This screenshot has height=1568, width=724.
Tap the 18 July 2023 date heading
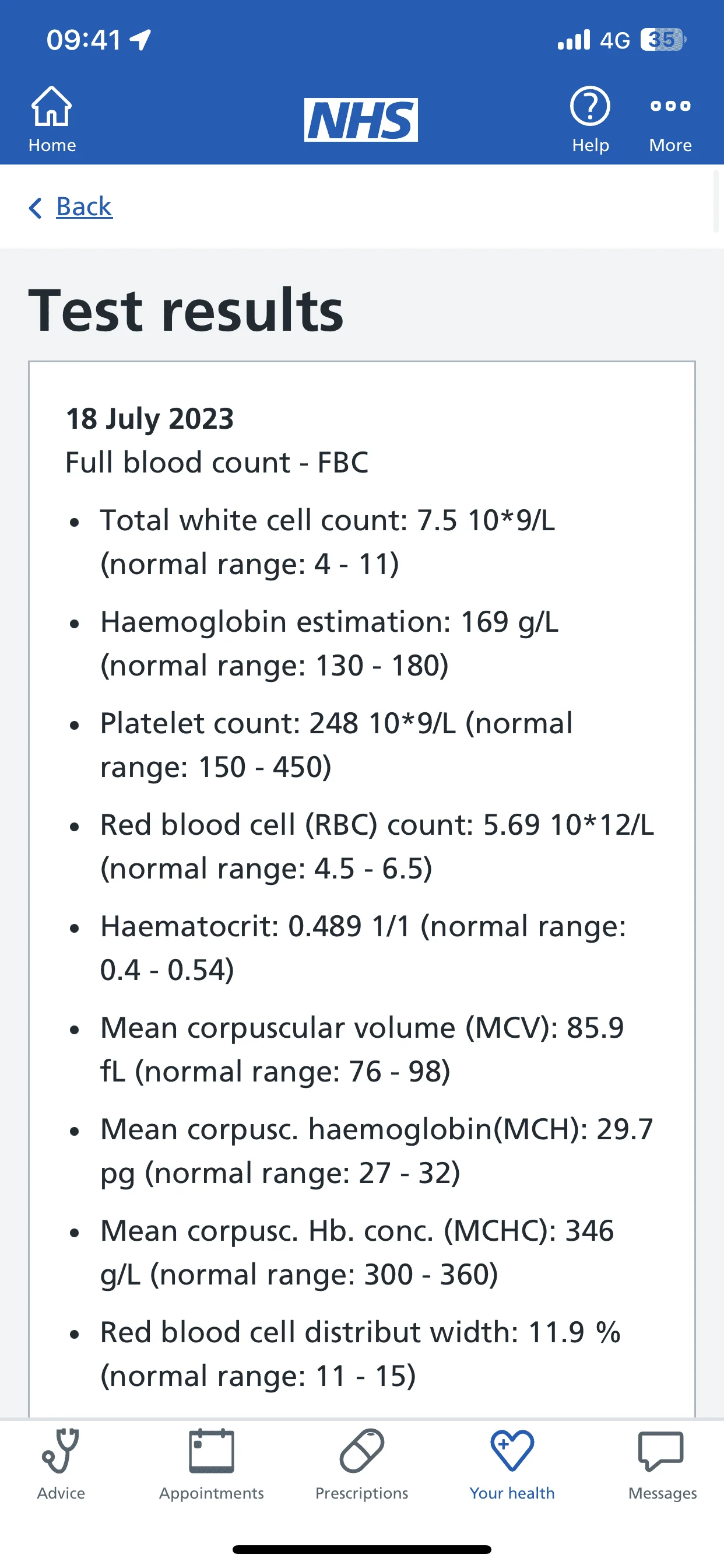[x=150, y=419]
